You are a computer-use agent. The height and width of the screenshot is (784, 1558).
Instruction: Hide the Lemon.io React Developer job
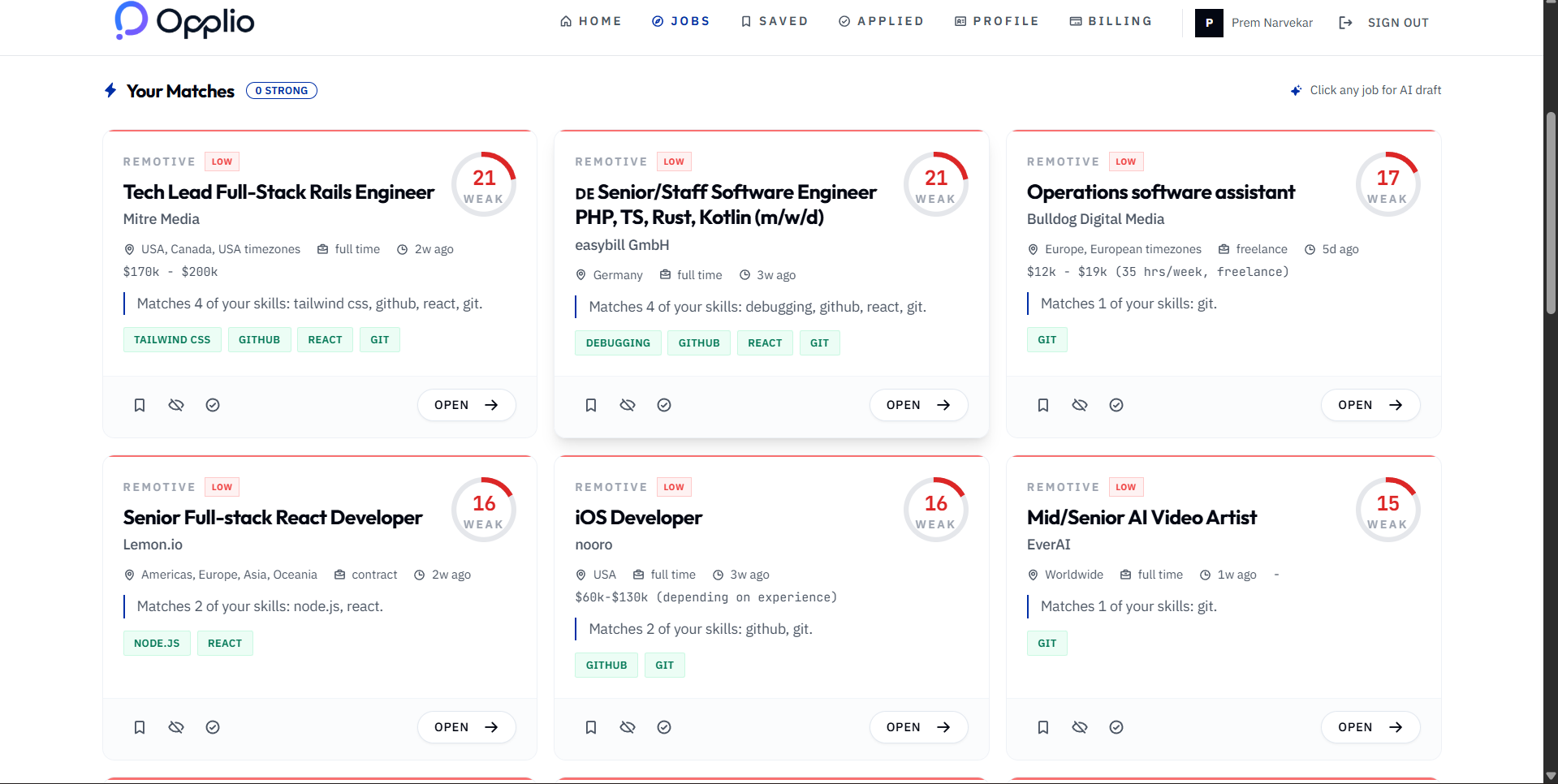tap(176, 727)
